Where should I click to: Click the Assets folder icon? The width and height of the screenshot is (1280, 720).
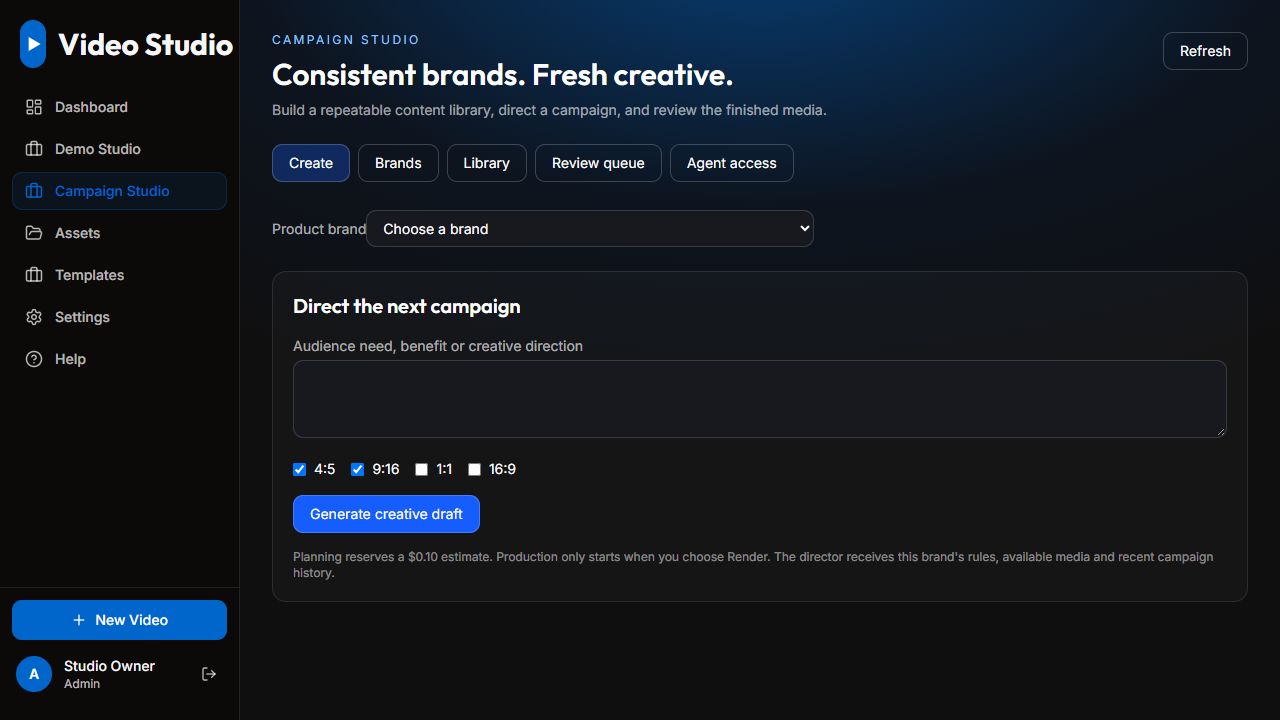(34, 233)
